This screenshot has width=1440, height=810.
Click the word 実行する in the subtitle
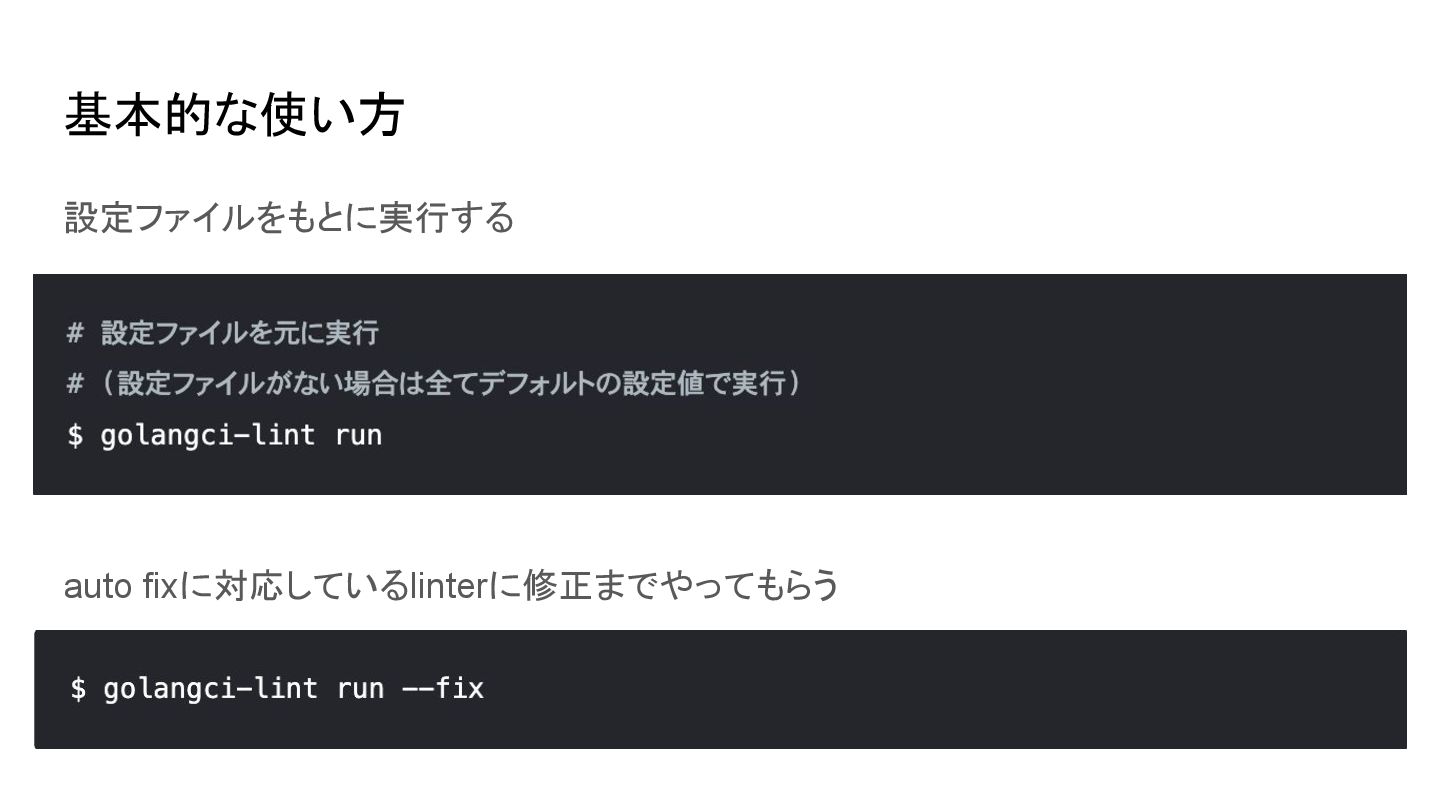[447, 217]
